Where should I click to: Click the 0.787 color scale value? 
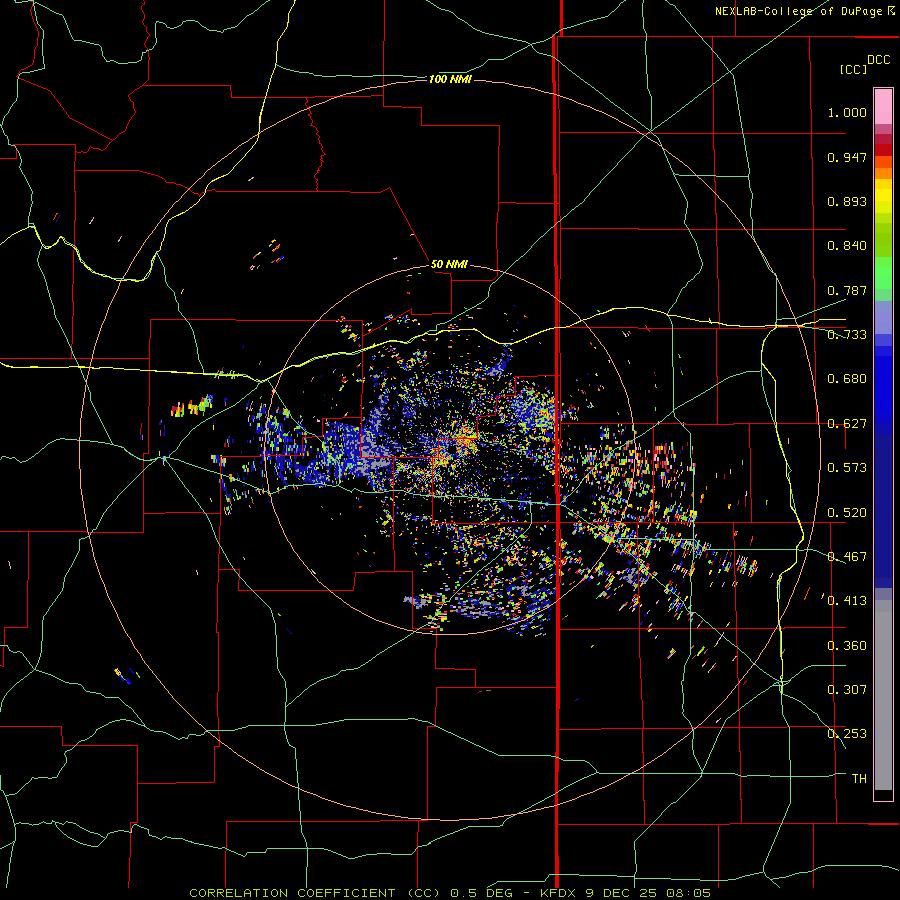point(847,290)
